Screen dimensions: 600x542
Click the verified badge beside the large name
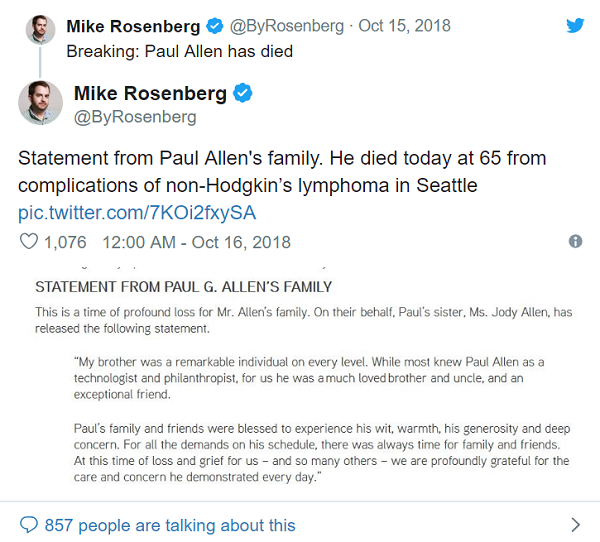tap(242, 94)
